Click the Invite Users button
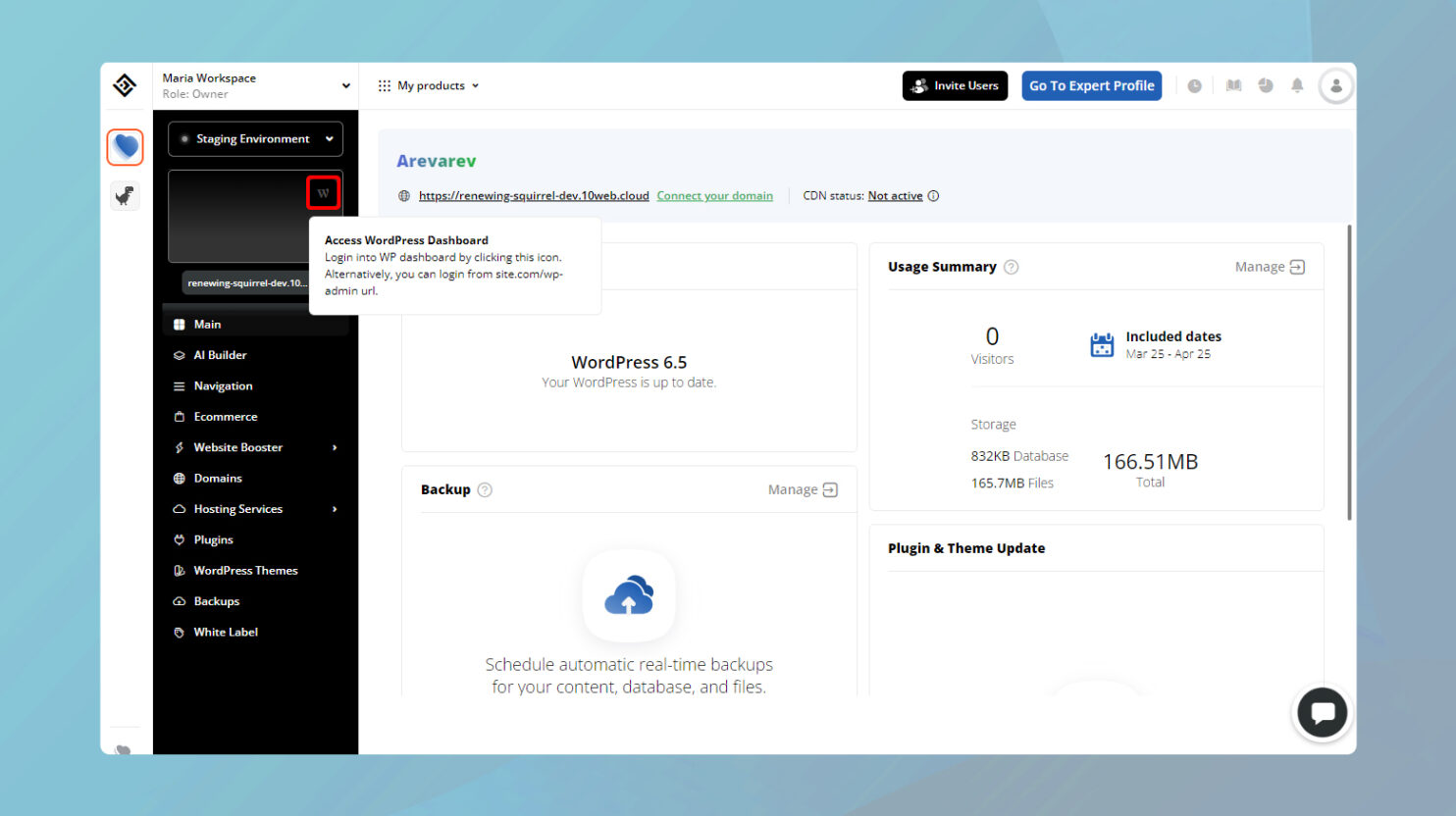 pos(955,85)
